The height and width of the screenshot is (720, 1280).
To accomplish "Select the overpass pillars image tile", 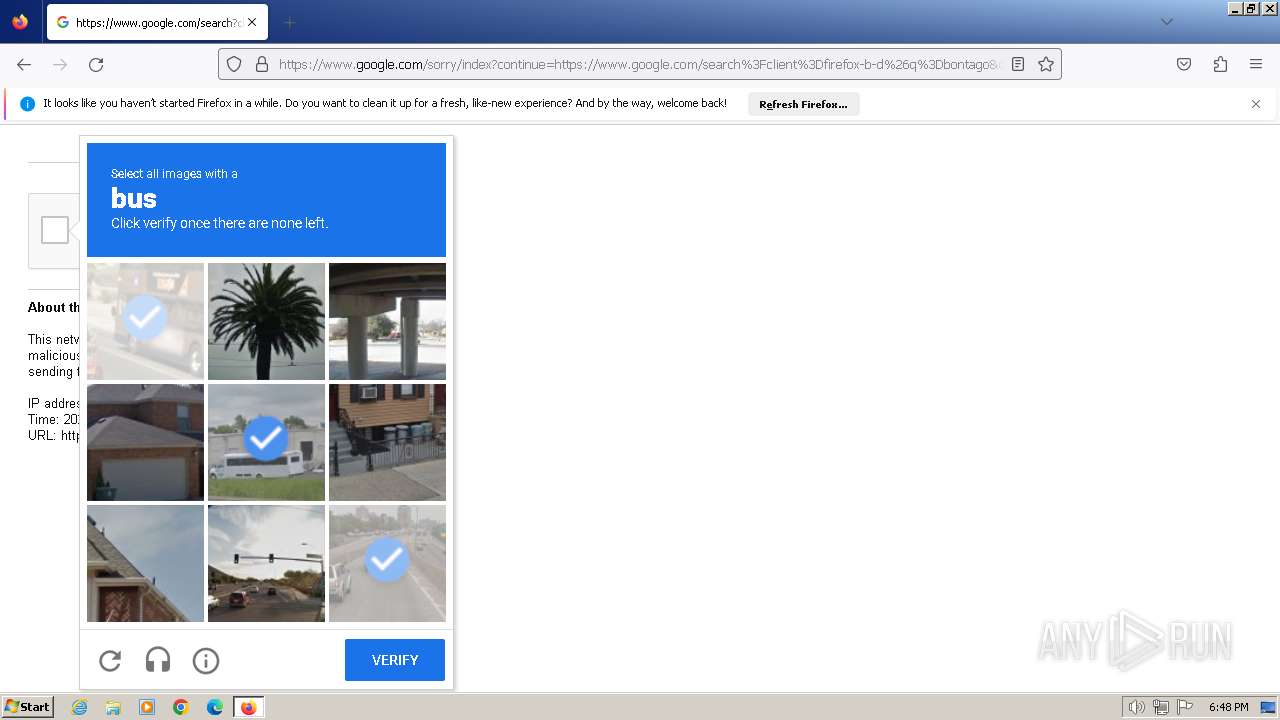I will pos(387,321).
